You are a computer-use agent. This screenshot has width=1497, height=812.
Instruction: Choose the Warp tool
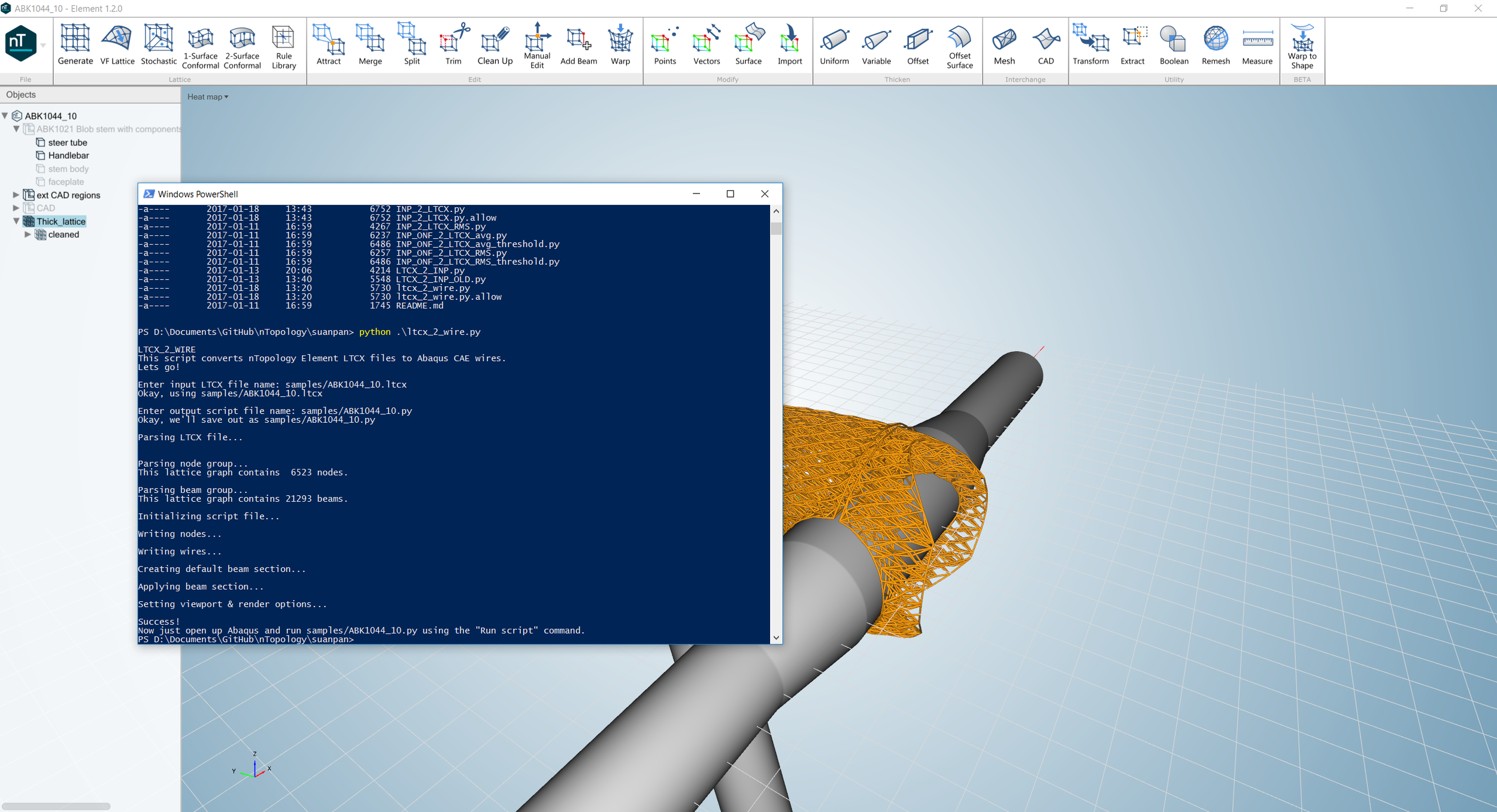click(620, 45)
